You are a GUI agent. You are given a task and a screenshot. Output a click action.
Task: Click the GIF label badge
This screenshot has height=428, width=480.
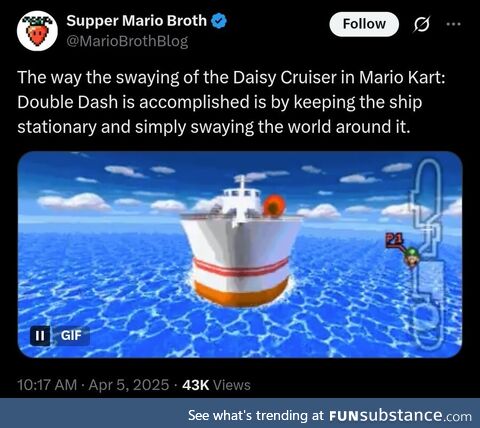click(x=71, y=335)
